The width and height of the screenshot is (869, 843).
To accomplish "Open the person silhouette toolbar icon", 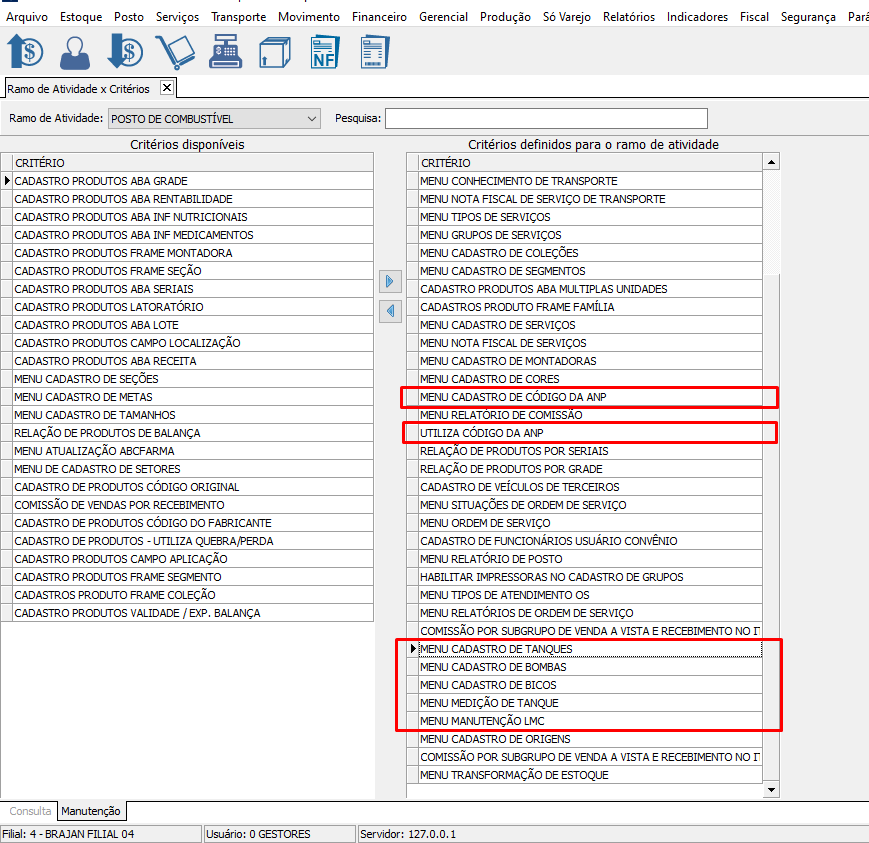I will [74, 51].
